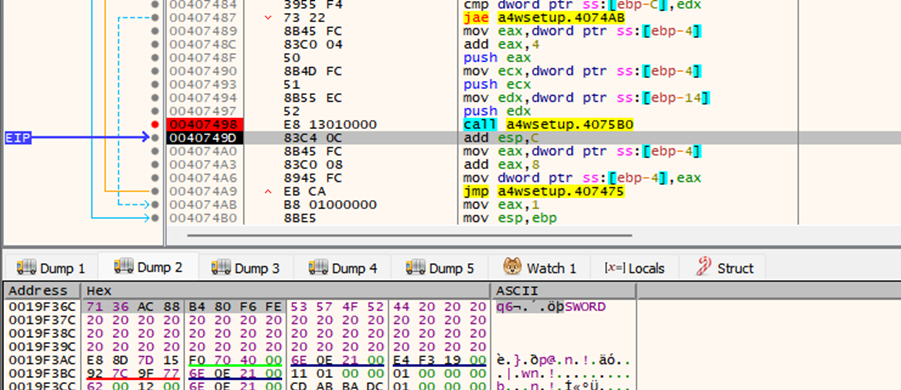Click opcode bytes E8 13010000
This screenshot has width=901, height=390.
click(x=330, y=125)
